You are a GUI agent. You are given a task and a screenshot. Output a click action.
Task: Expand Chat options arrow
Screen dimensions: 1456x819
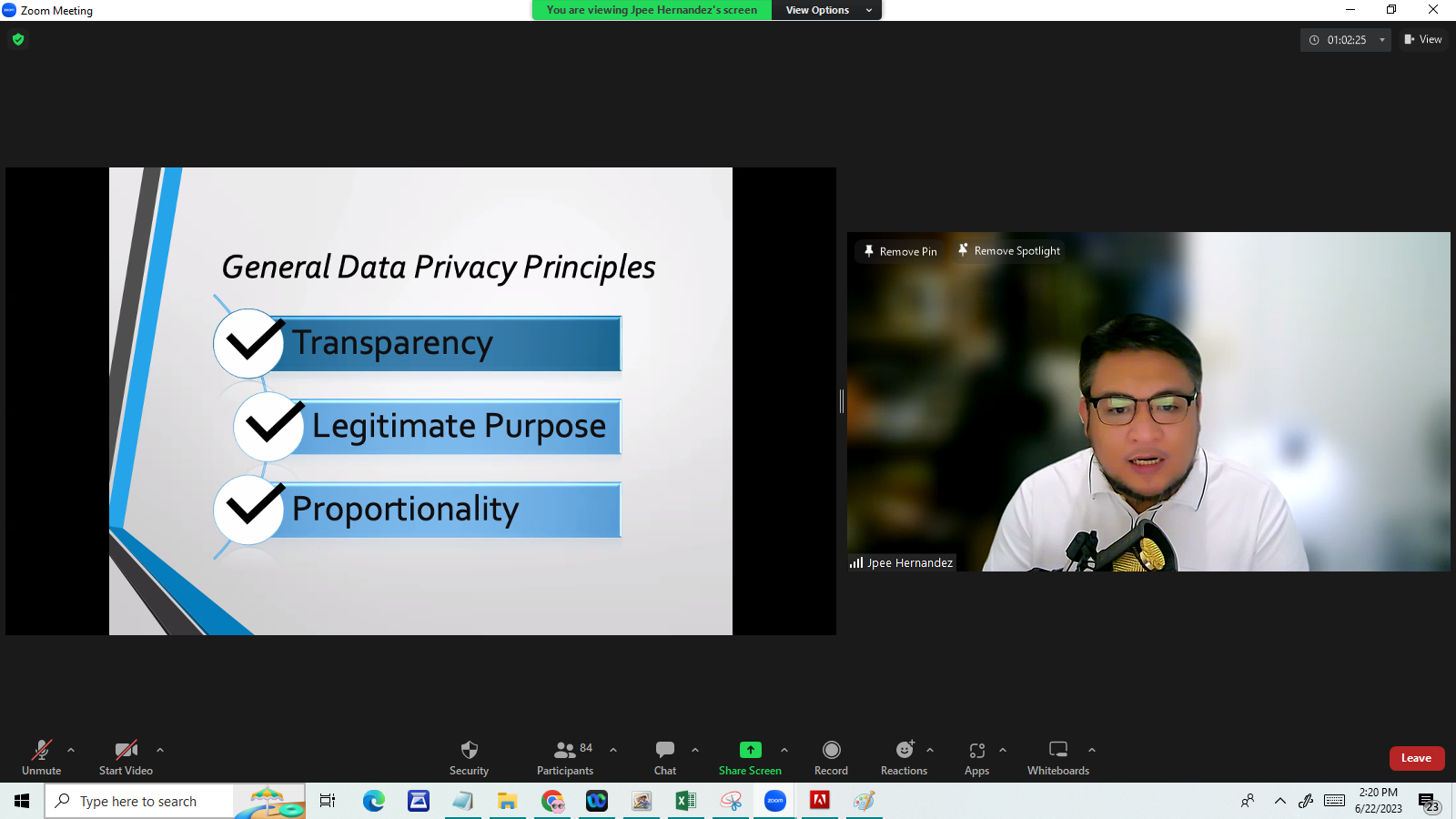click(x=695, y=750)
